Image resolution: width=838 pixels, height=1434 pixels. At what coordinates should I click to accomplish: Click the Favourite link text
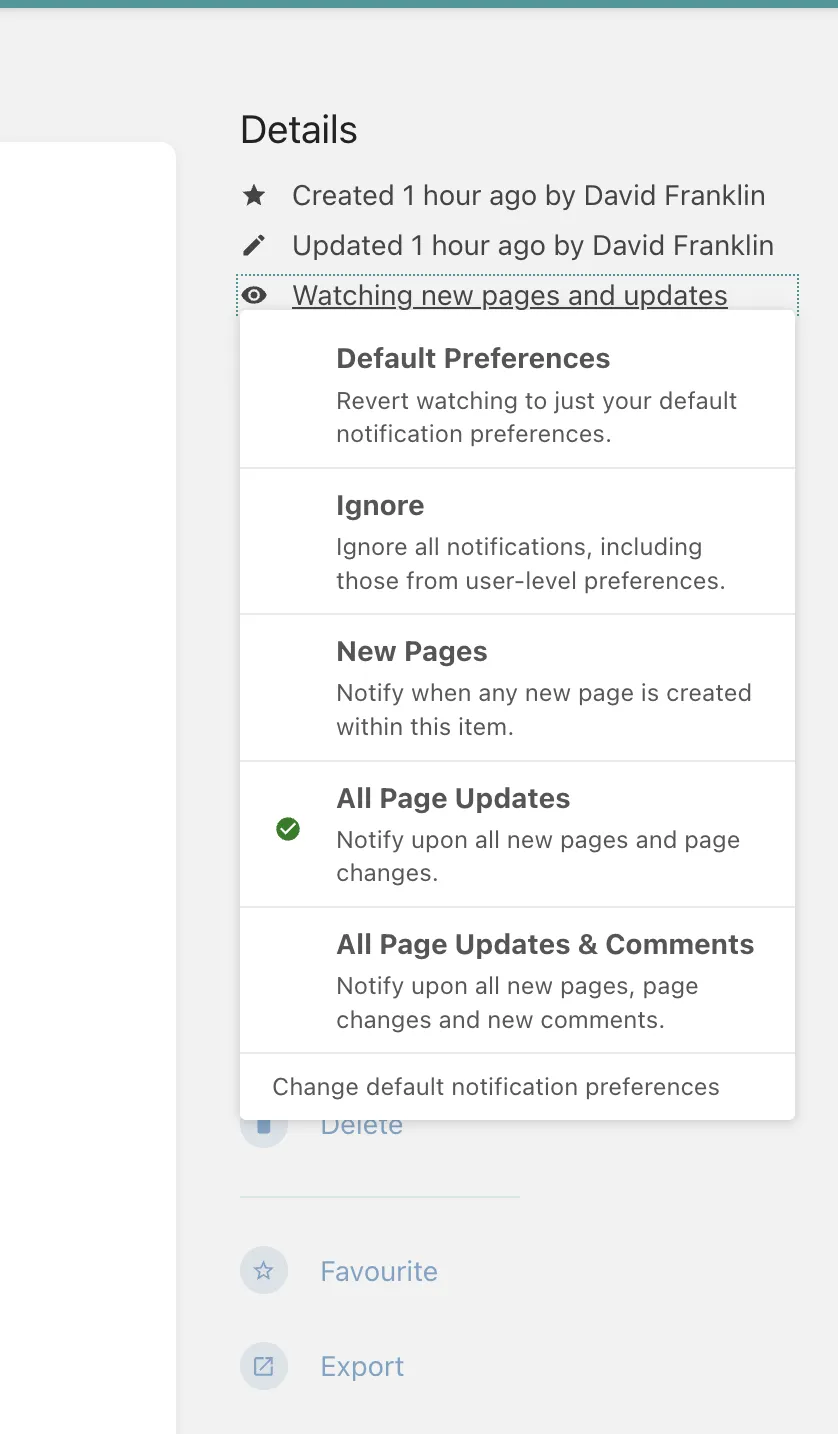point(379,1272)
